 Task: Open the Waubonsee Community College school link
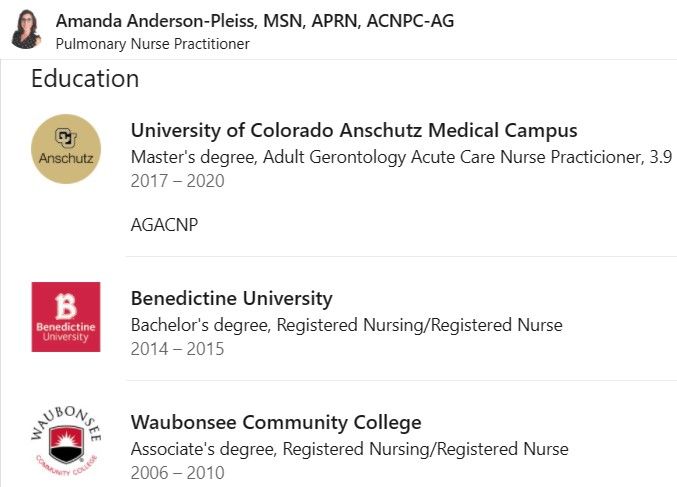point(276,422)
